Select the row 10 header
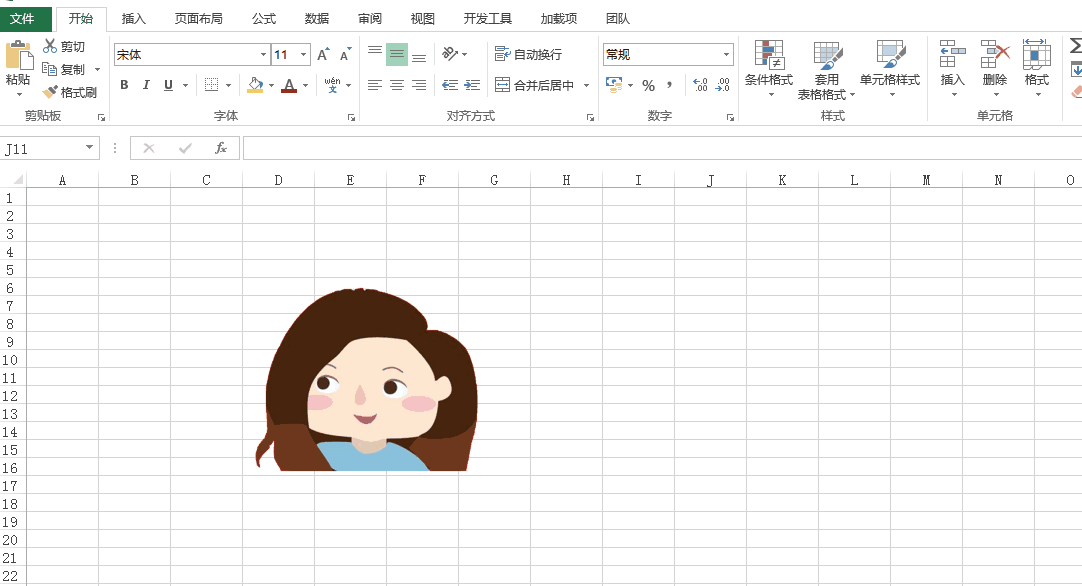Viewport: 1082px width, 586px height. [10, 360]
